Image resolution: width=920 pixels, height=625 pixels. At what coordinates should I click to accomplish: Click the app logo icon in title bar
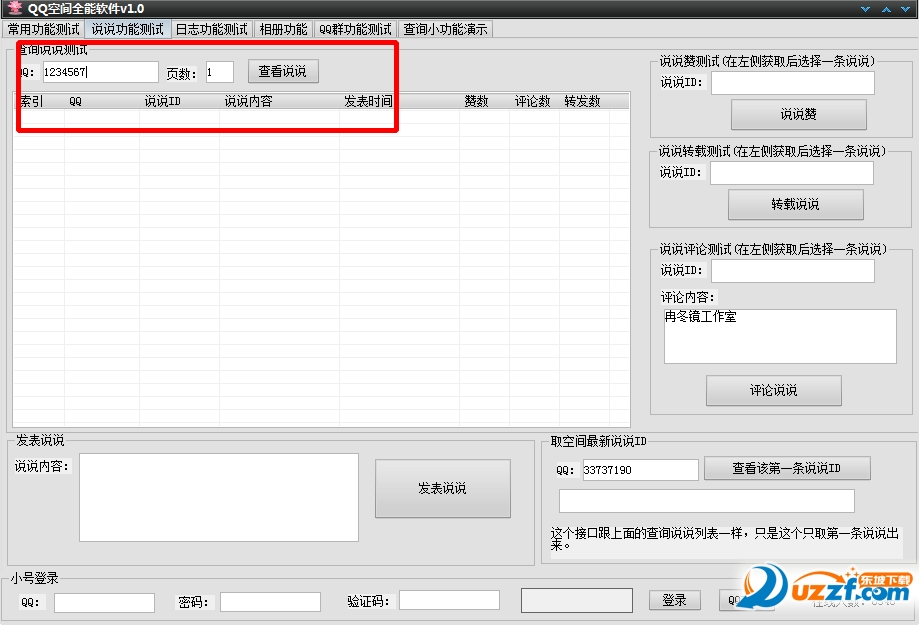pos(15,8)
